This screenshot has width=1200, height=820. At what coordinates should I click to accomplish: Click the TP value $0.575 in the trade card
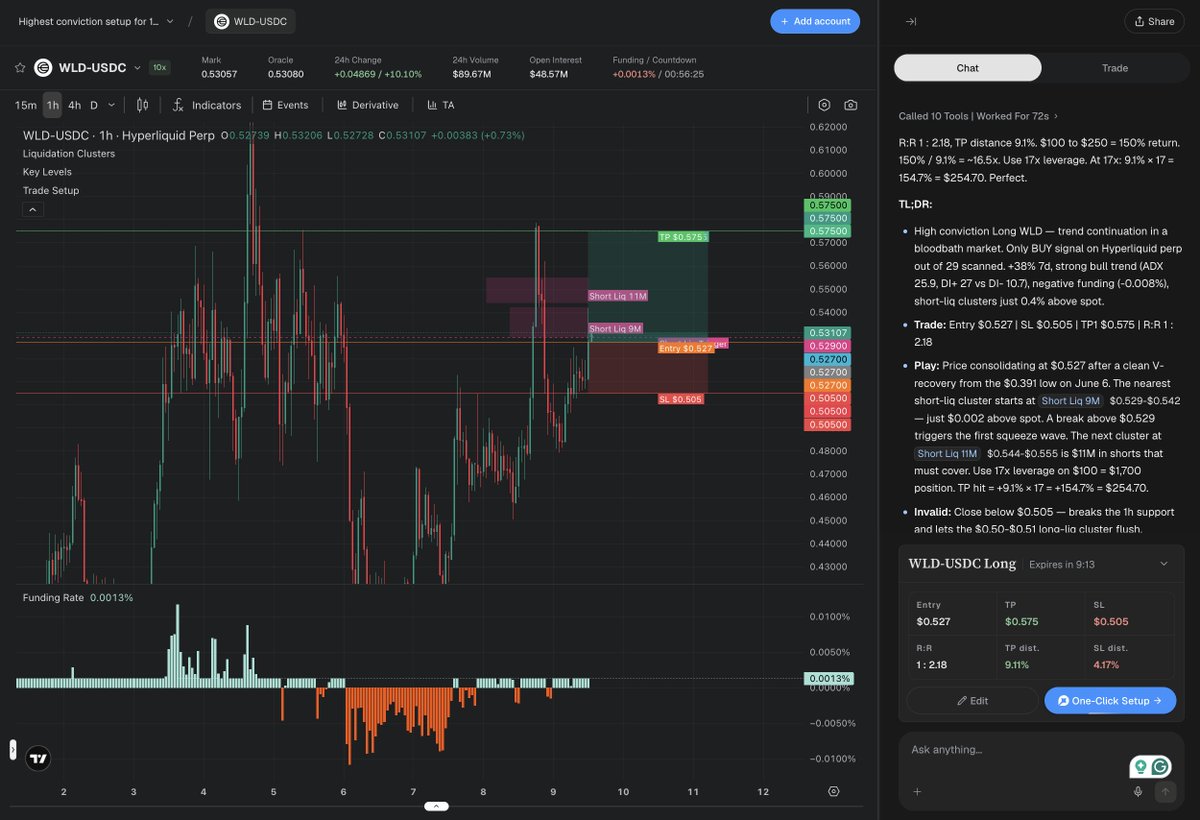(1021, 621)
